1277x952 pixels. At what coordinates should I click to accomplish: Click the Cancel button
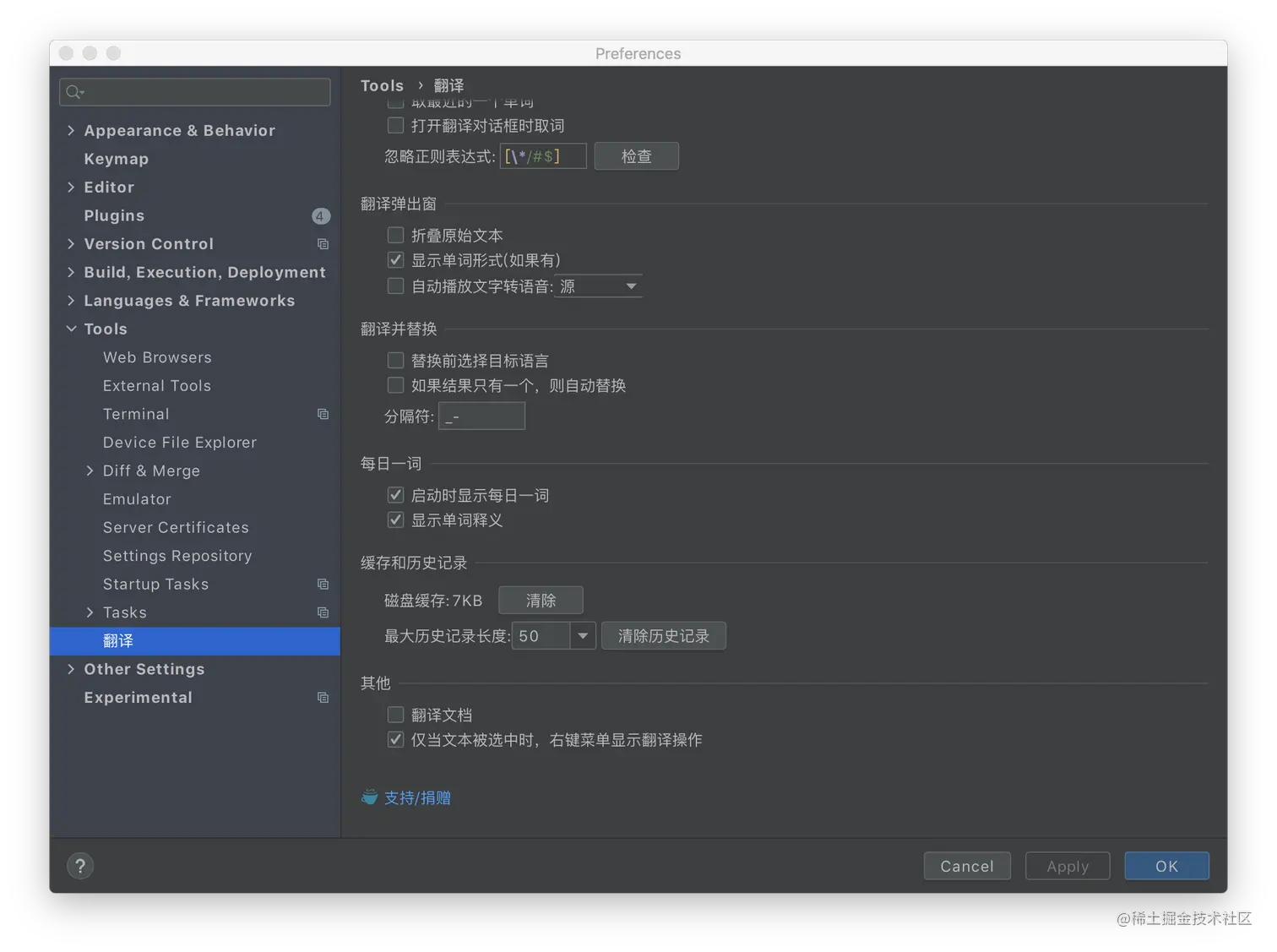pyautogui.click(x=967, y=866)
